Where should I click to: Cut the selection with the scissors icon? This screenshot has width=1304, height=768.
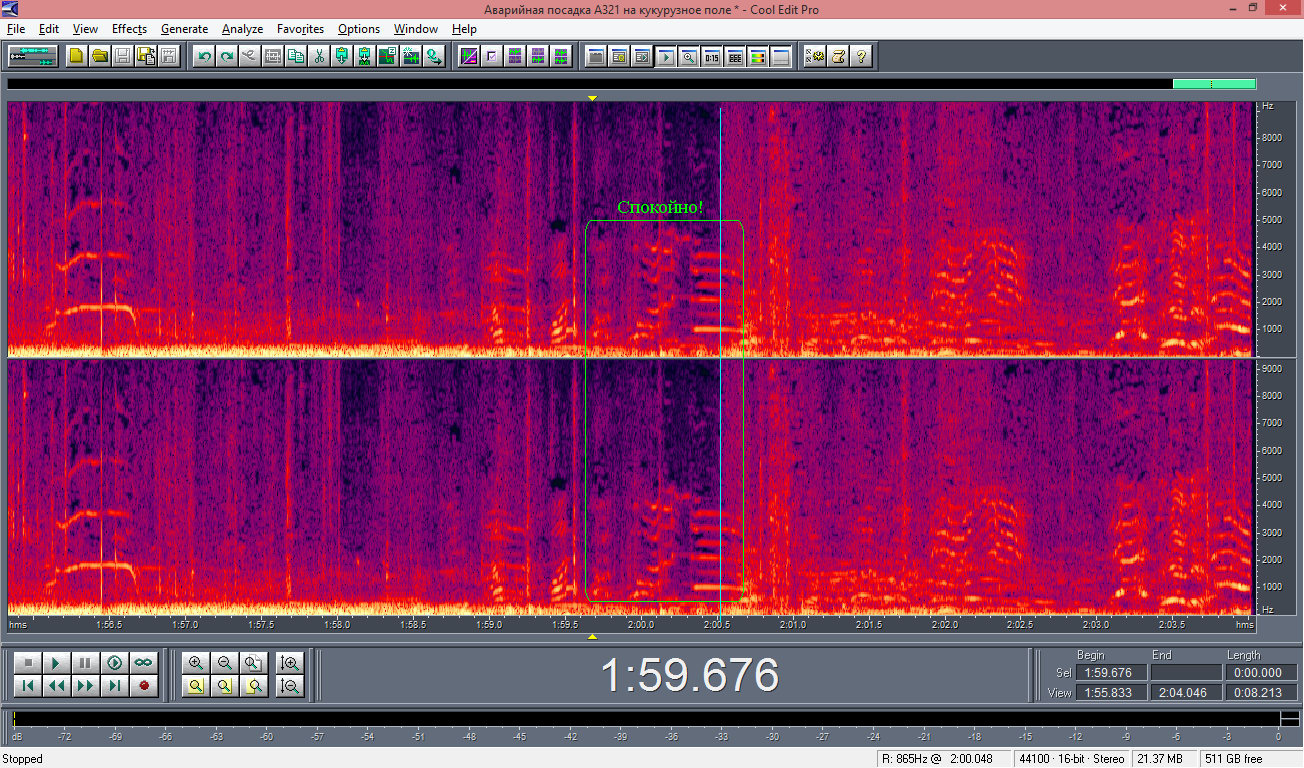[x=319, y=56]
